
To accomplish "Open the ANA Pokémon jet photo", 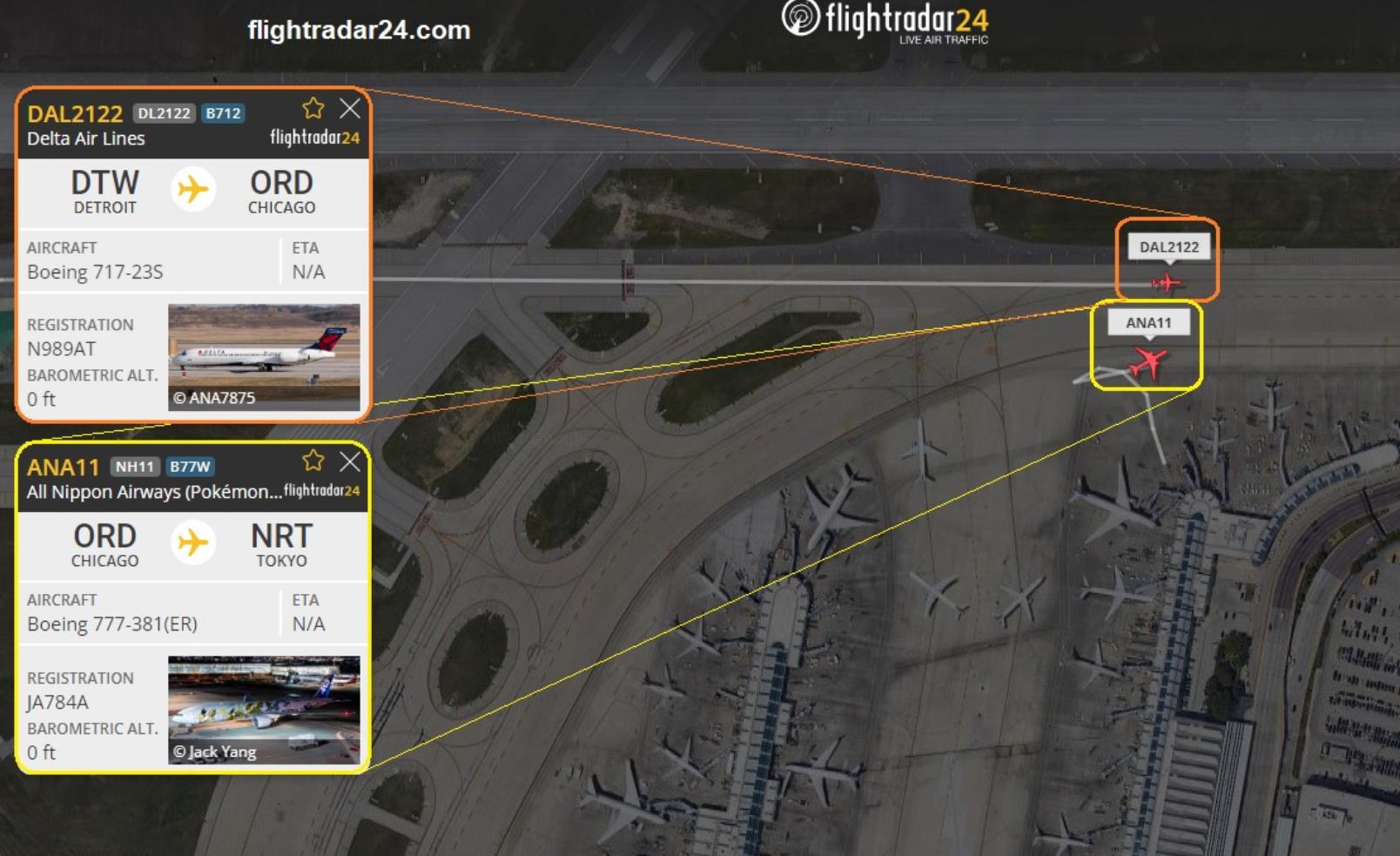I will pos(264,710).
